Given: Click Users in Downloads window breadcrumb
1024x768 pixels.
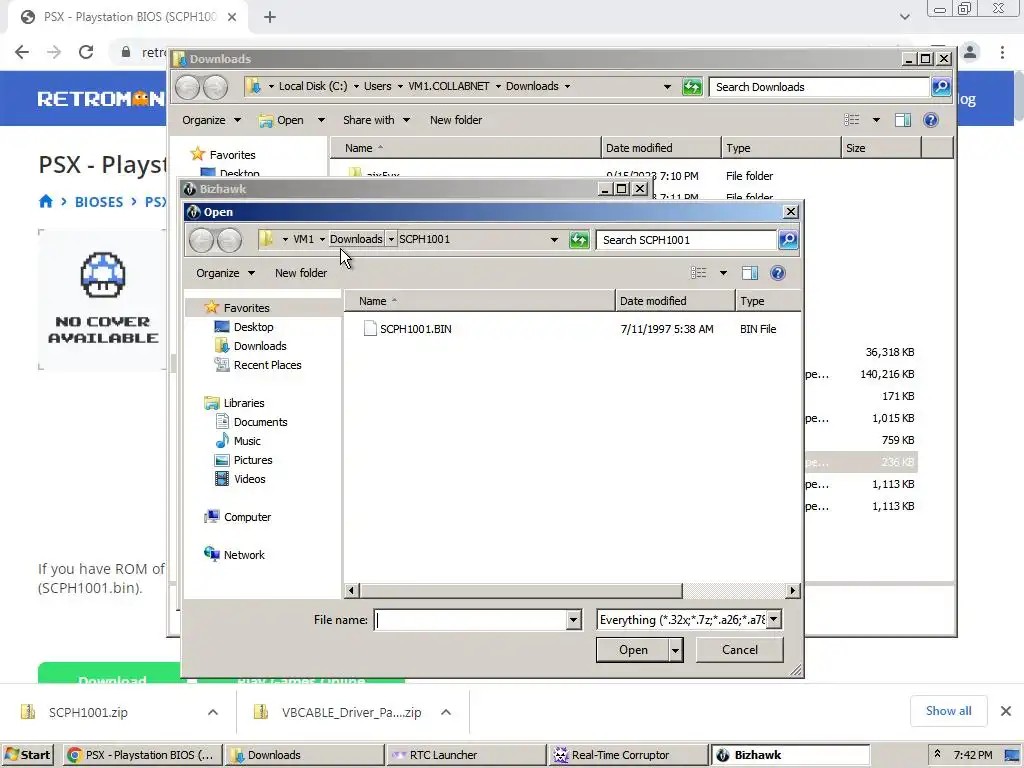Looking at the screenshot, I should tap(377, 86).
